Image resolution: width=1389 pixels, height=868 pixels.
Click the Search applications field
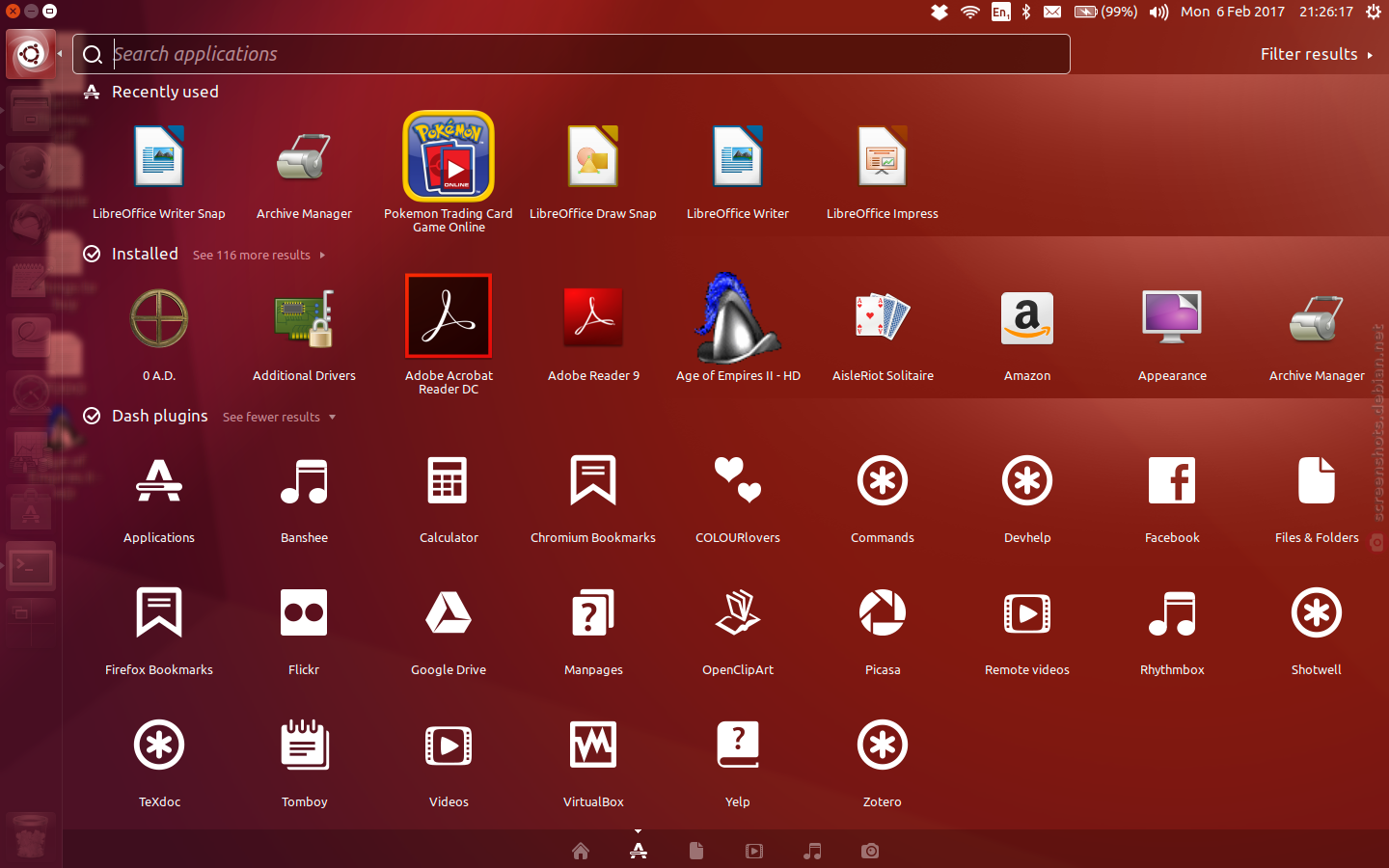tap(571, 54)
